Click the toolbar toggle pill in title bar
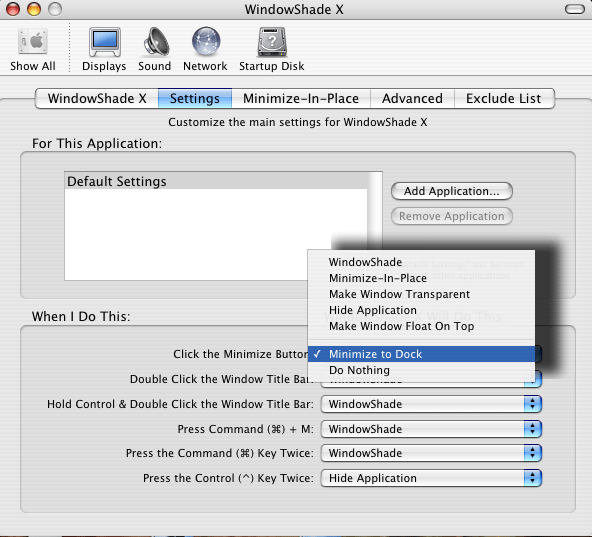Screen dimensions: 592x537 (575, 9)
